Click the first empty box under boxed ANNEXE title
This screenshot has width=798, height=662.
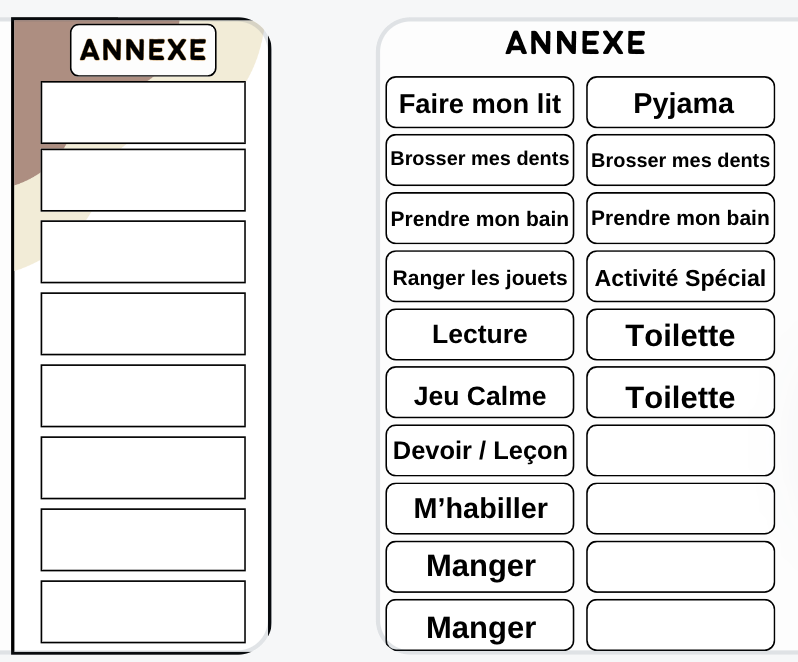[x=143, y=112]
